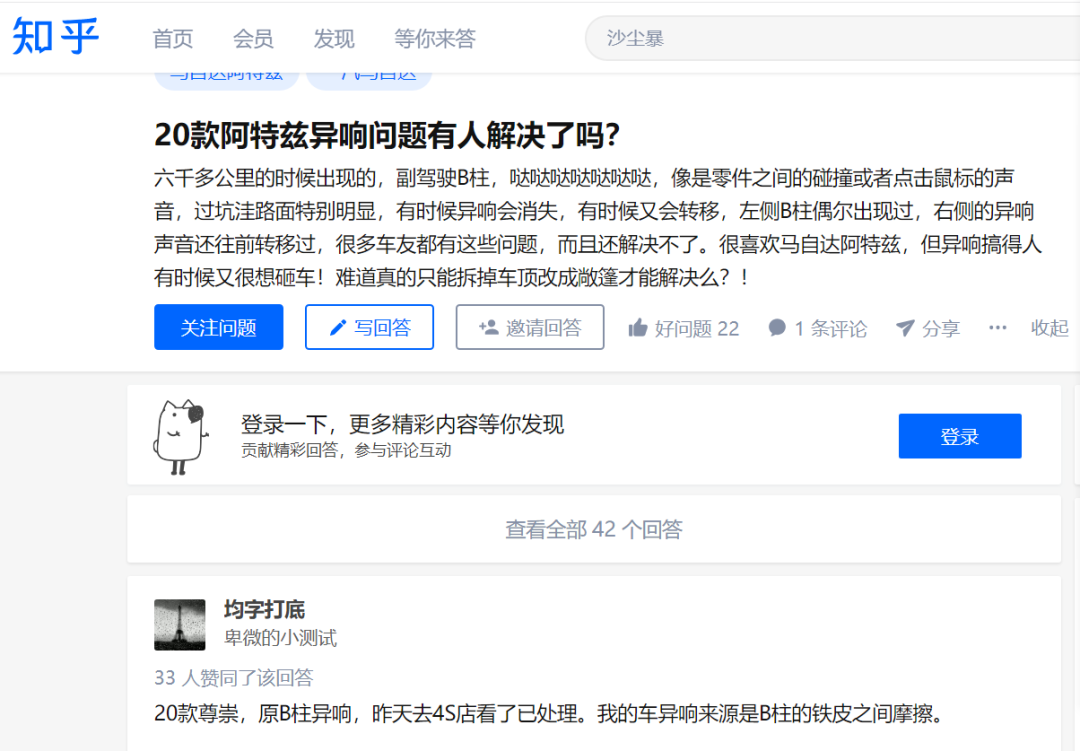The height and width of the screenshot is (751, 1080).
Task: Focus the 沙尘暴 search box
Action: point(832,39)
